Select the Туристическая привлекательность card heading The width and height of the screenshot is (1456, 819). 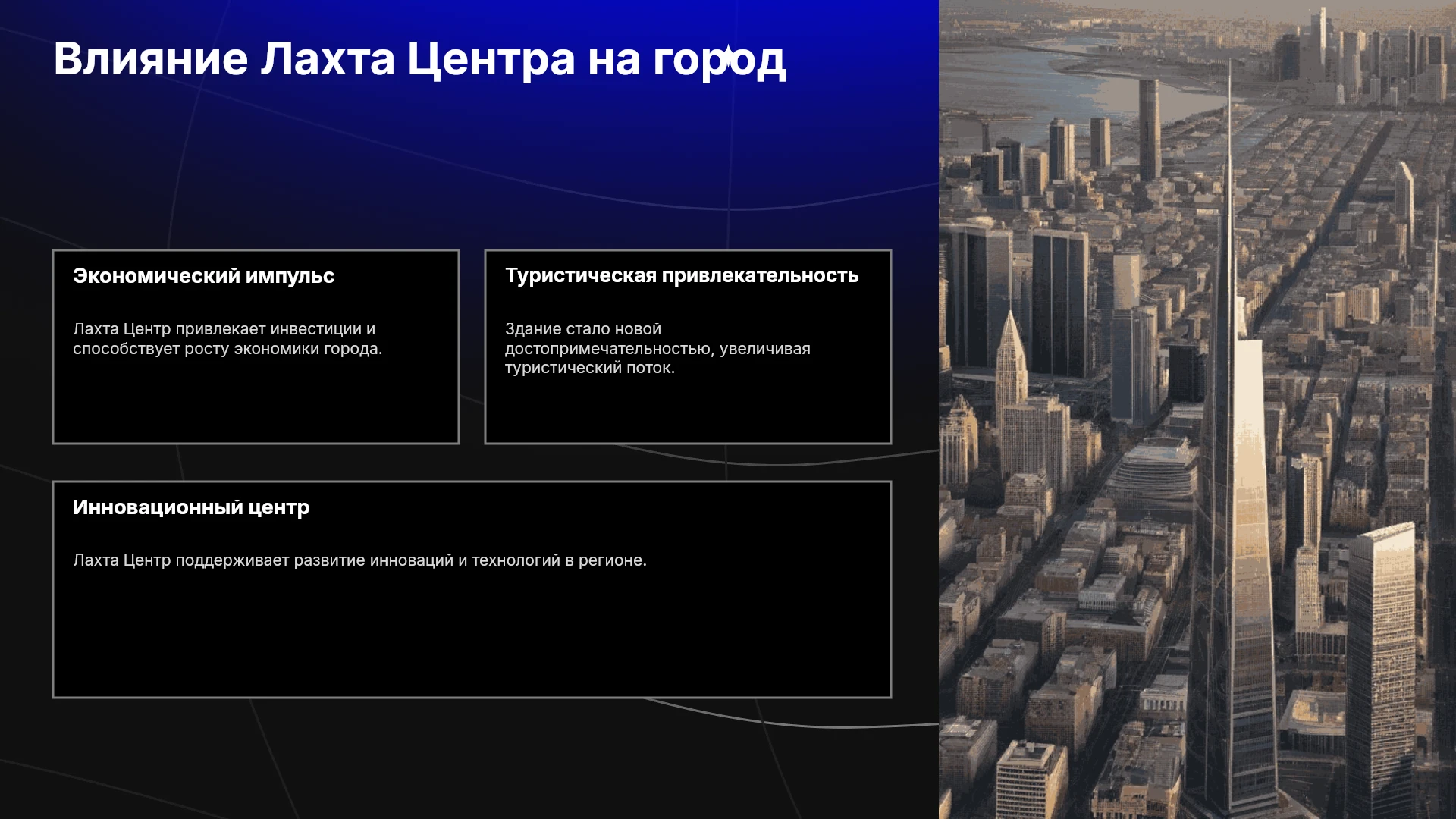click(682, 275)
